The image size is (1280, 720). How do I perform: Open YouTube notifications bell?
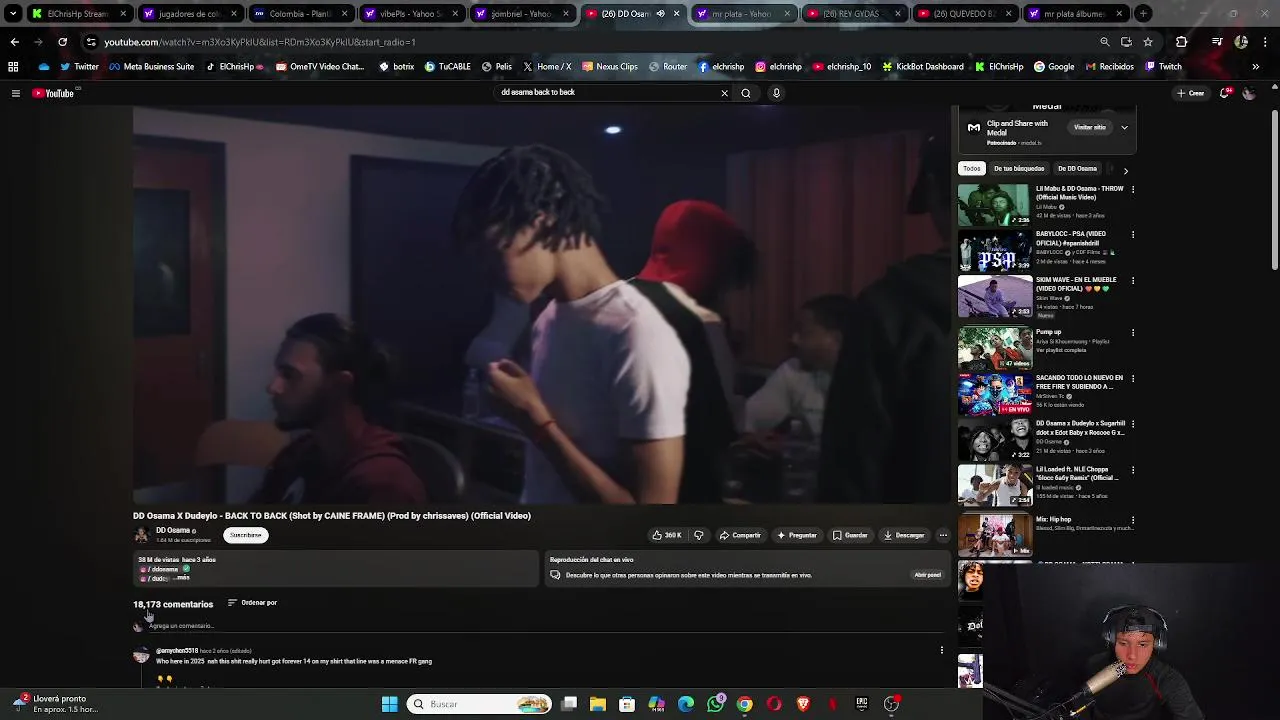pos(1225,93)
